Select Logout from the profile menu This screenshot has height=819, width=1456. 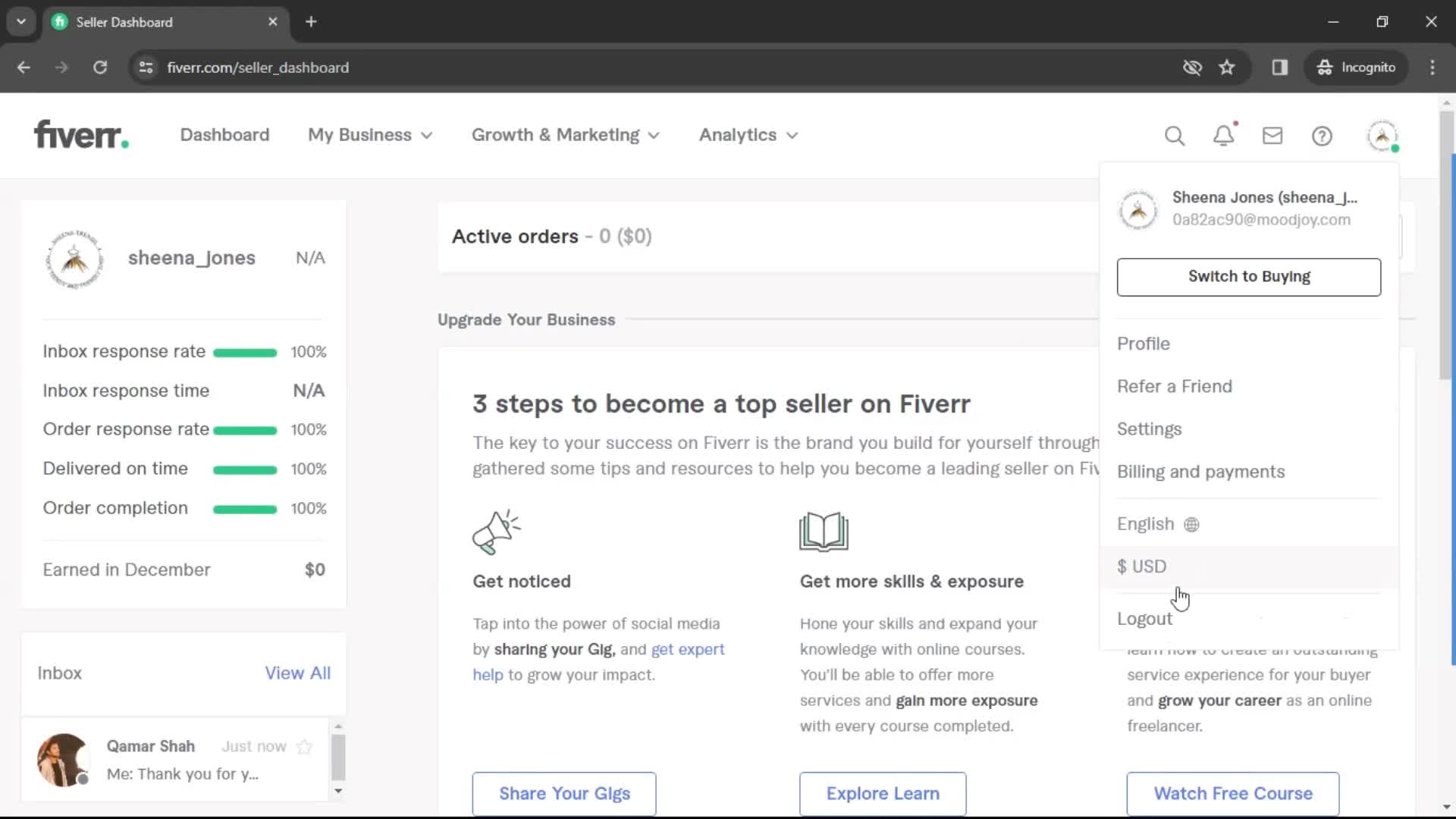tap(1146, 618)
